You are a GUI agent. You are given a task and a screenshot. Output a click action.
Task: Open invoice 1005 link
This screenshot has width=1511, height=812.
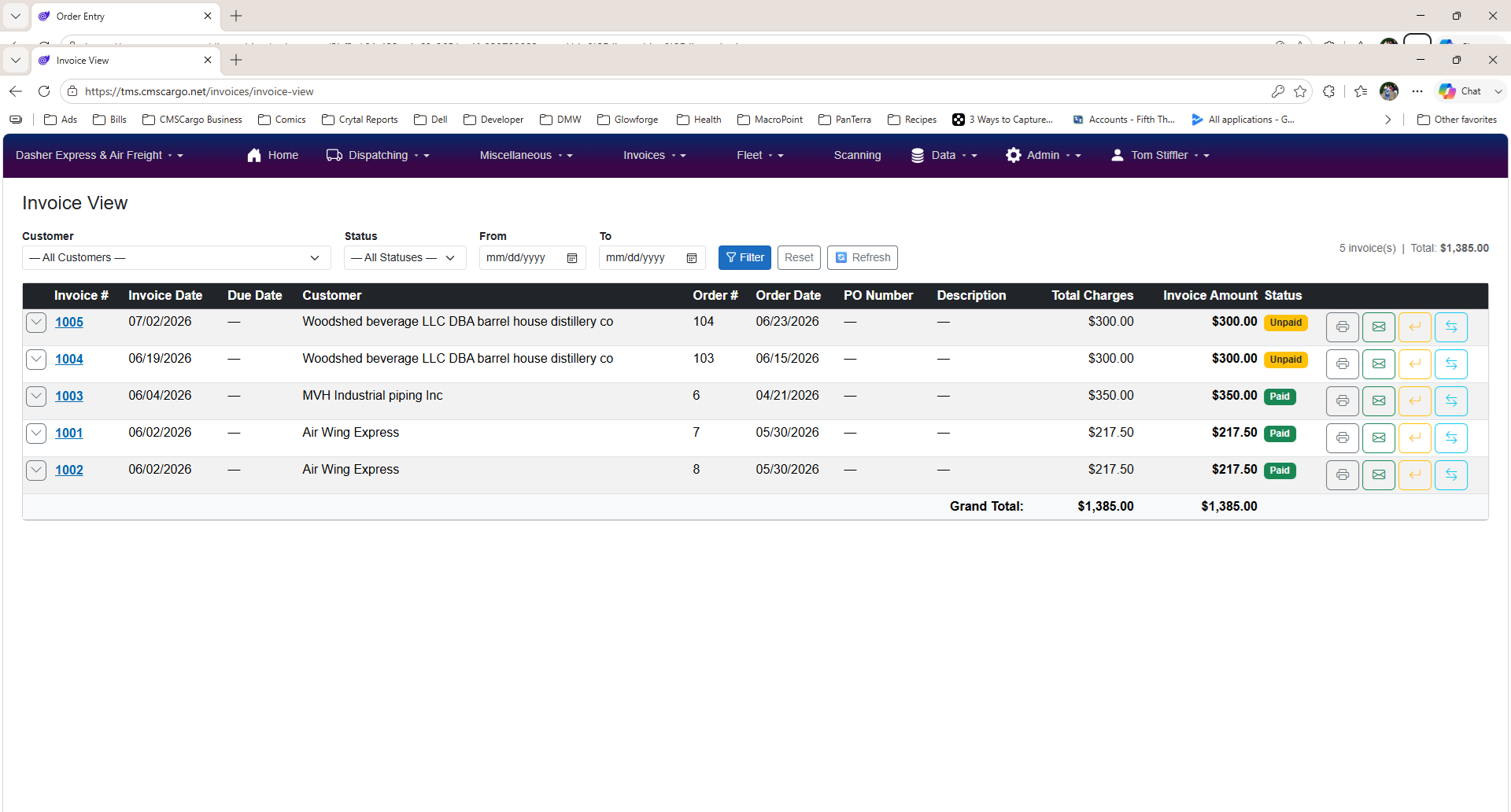point(69,322)
